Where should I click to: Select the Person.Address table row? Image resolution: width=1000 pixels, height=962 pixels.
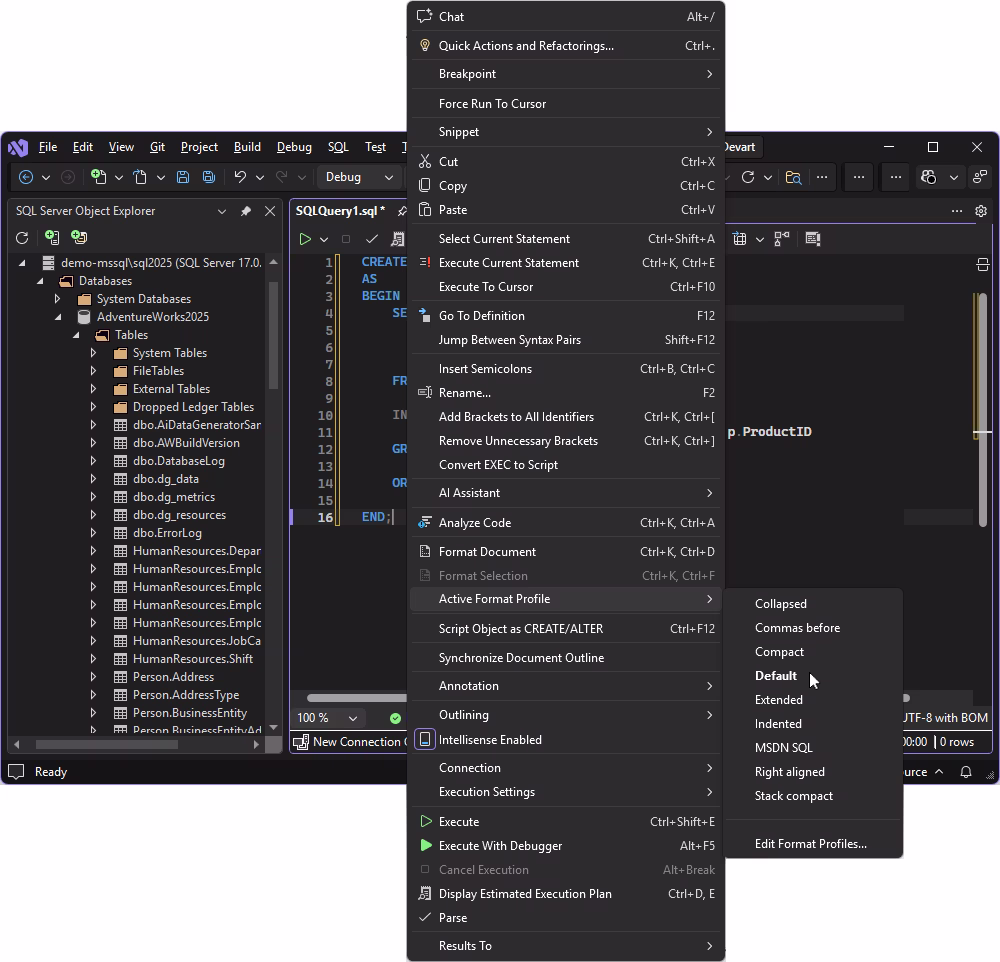click(x=173, y=677)
